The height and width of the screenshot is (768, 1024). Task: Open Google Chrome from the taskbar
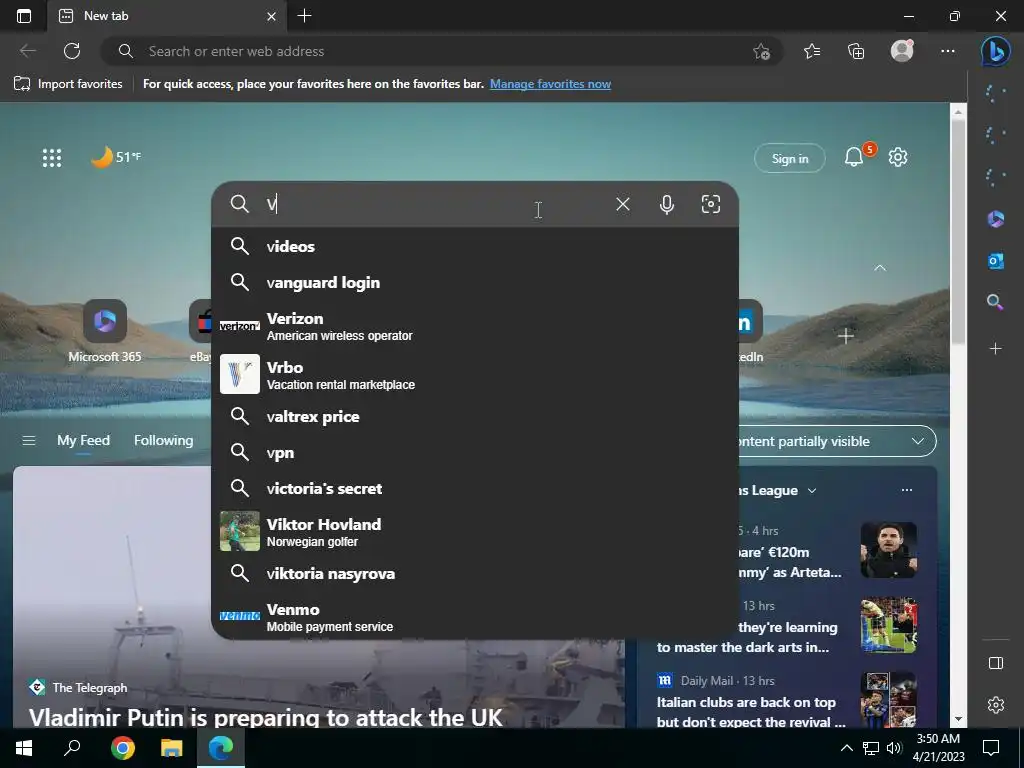coord(122,748)
